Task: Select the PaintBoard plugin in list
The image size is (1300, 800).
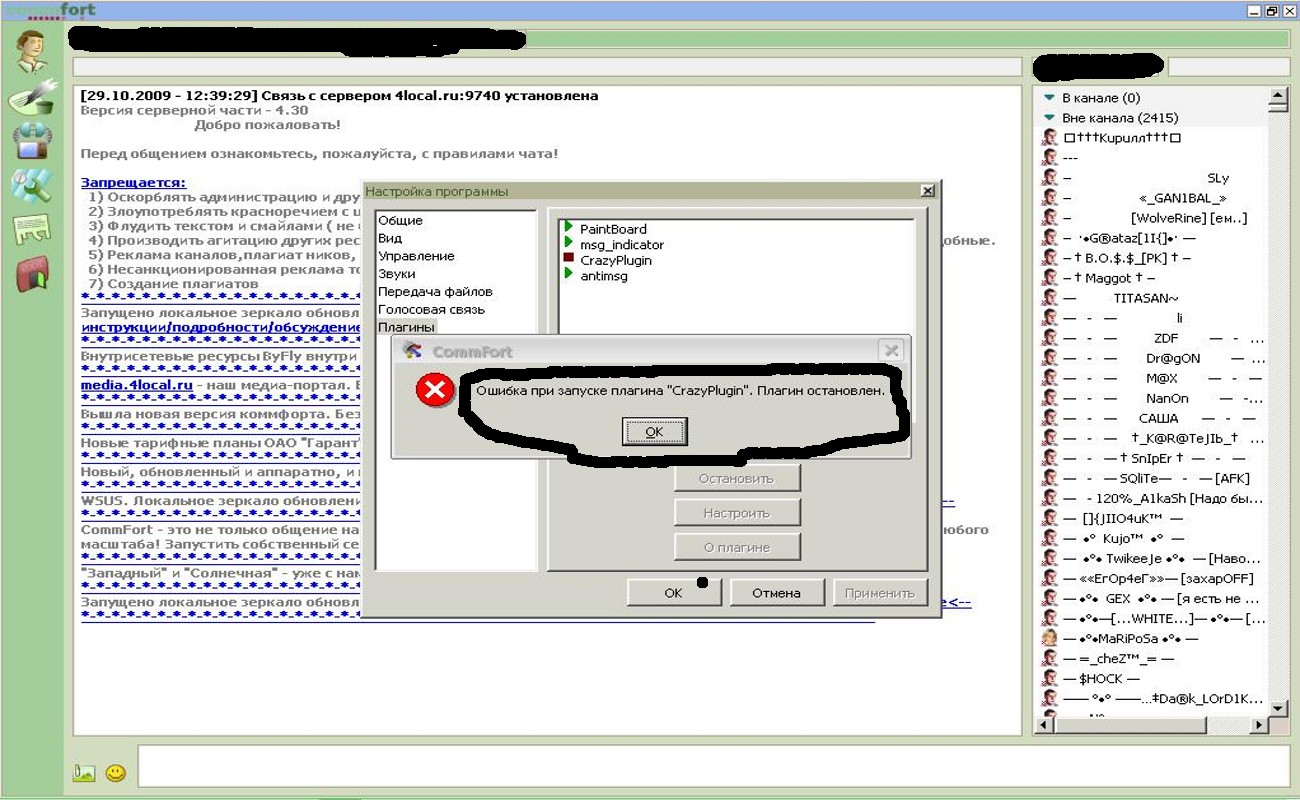Action: 613,229
